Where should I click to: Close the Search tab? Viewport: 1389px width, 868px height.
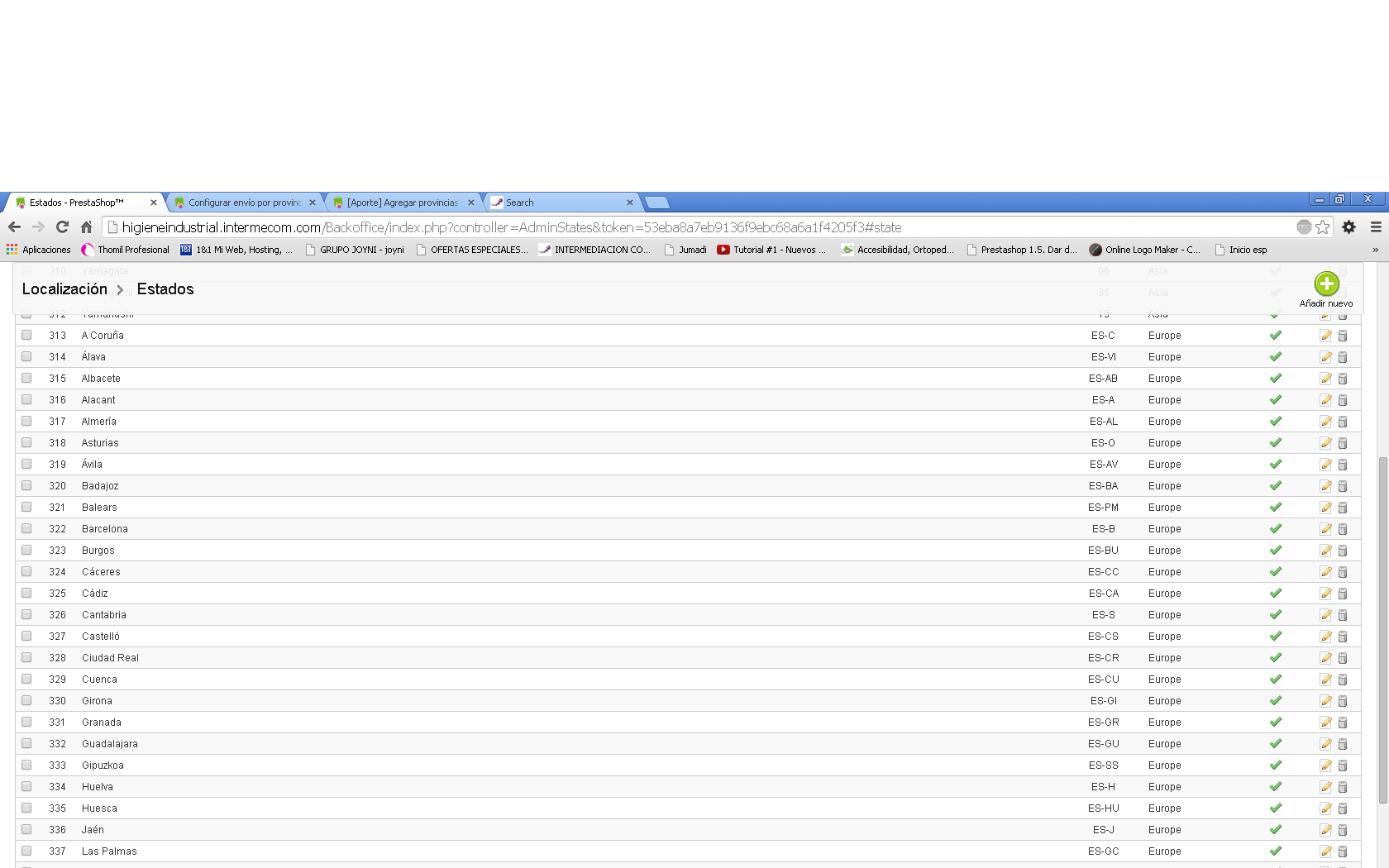pos(630,203)
